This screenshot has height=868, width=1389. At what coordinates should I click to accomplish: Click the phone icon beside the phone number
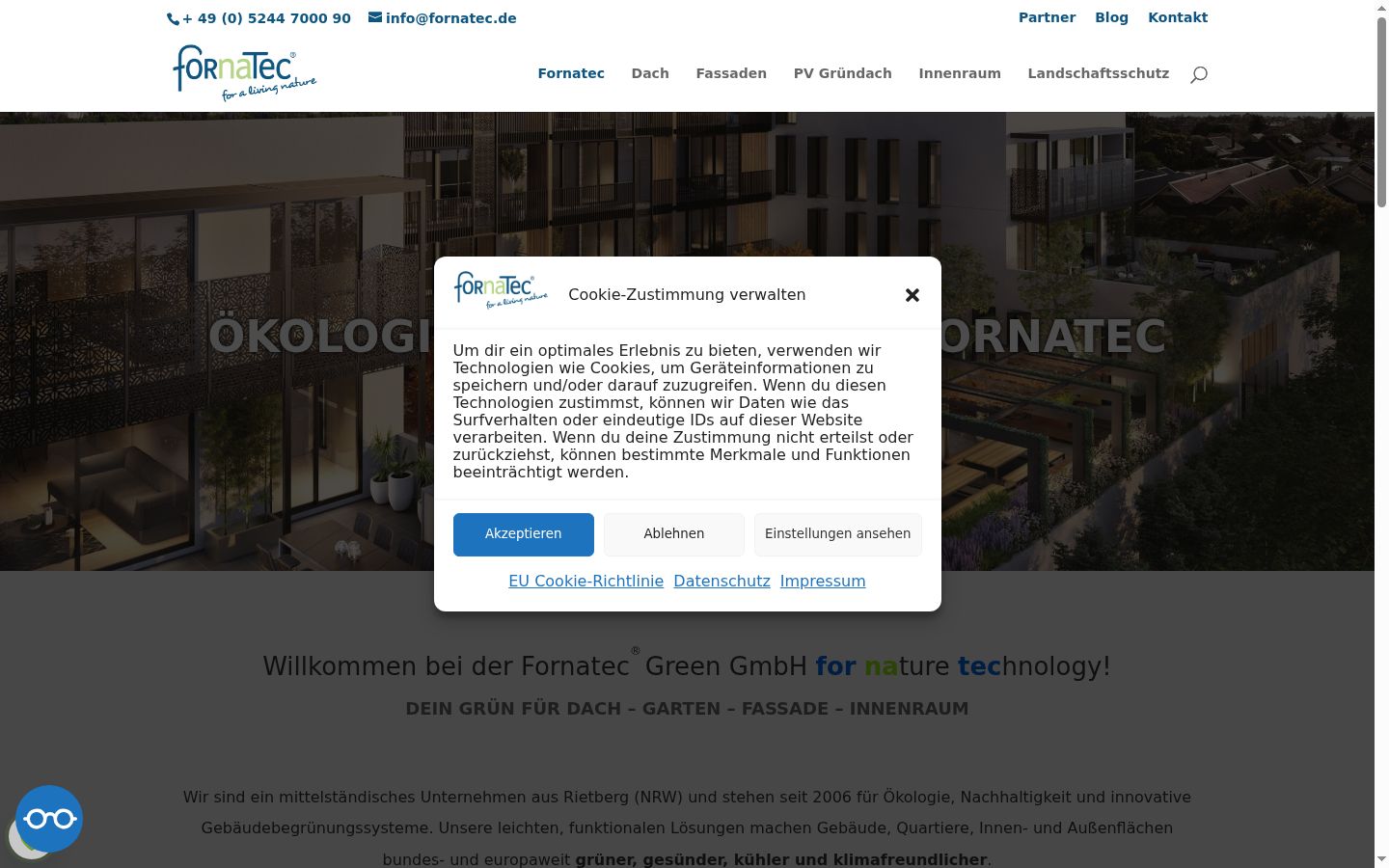point(174,19)
